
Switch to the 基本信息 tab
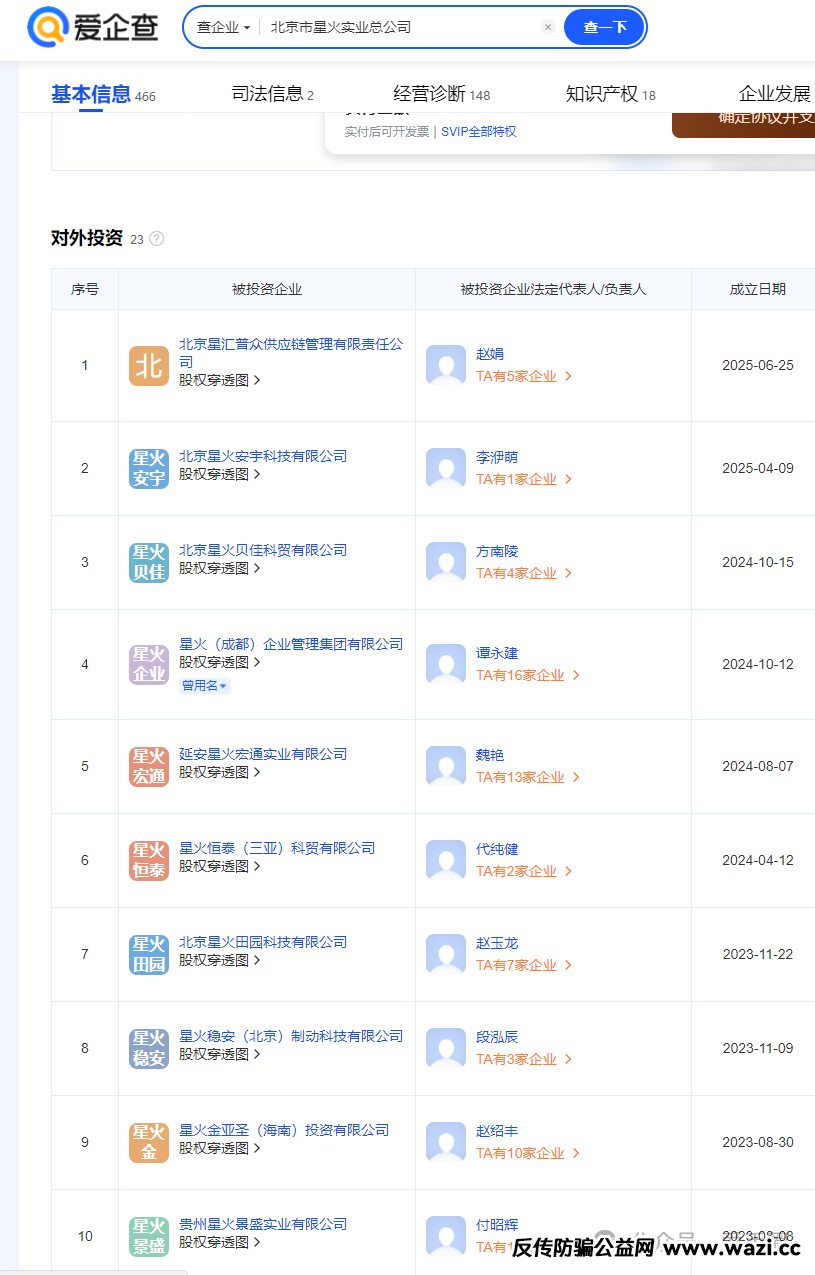coord(103,95)
